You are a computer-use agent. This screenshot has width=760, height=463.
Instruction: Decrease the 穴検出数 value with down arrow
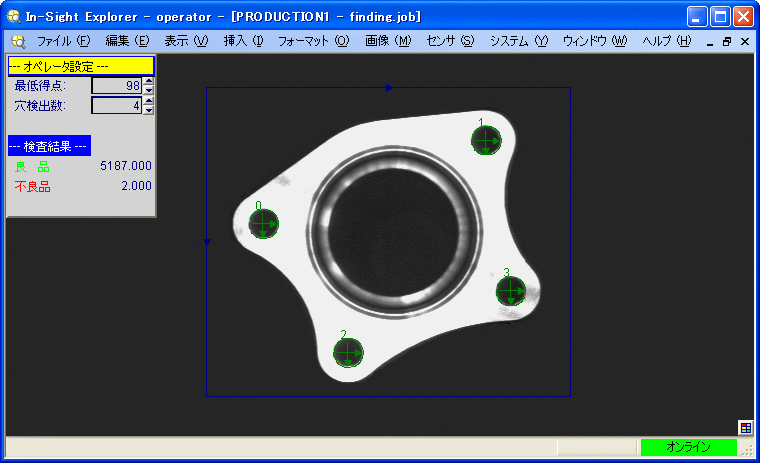[149, 109]
